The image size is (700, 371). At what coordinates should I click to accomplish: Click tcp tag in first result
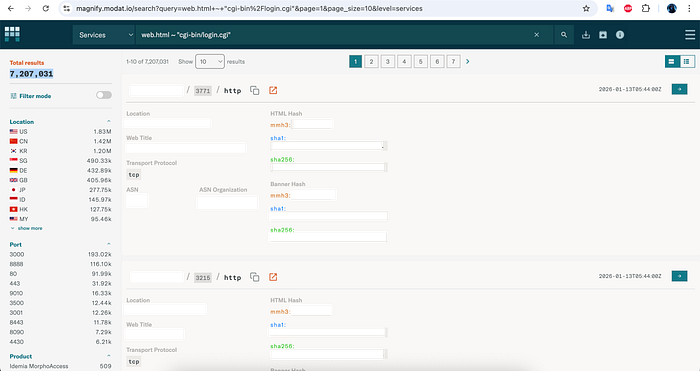click(134, 175)
